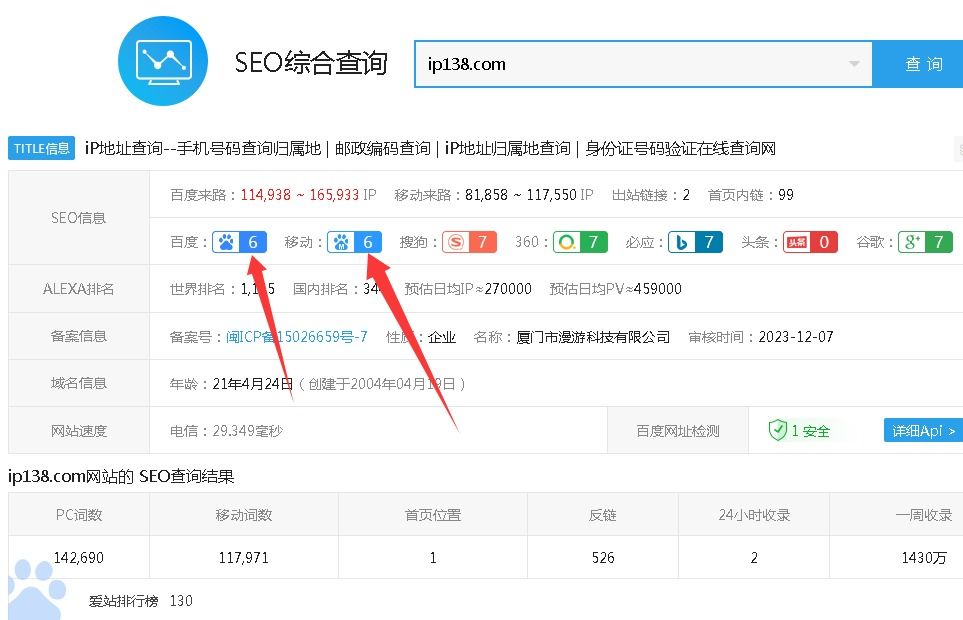The width and height of the screenshot is (963, 620).
Task: Click the 详细Api button
Action: point(923,430)
